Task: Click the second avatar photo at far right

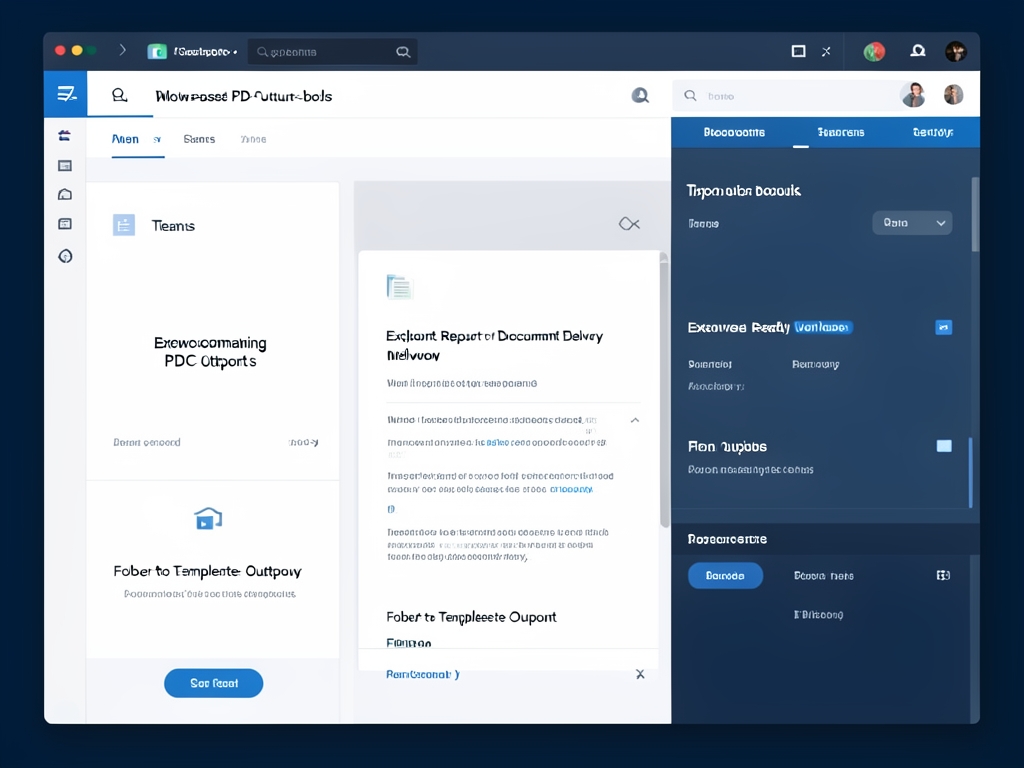Action: tap(953, 95)
